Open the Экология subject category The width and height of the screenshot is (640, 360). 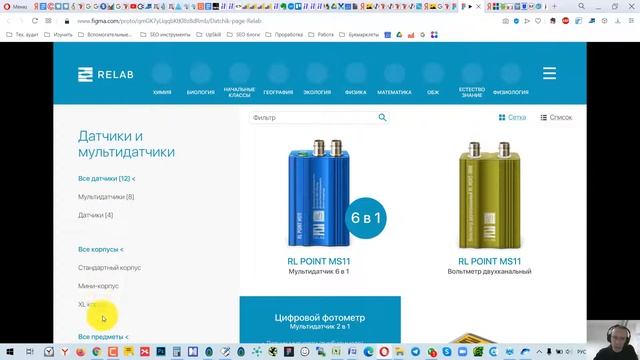pyautogui.click(x=317, y=80)
